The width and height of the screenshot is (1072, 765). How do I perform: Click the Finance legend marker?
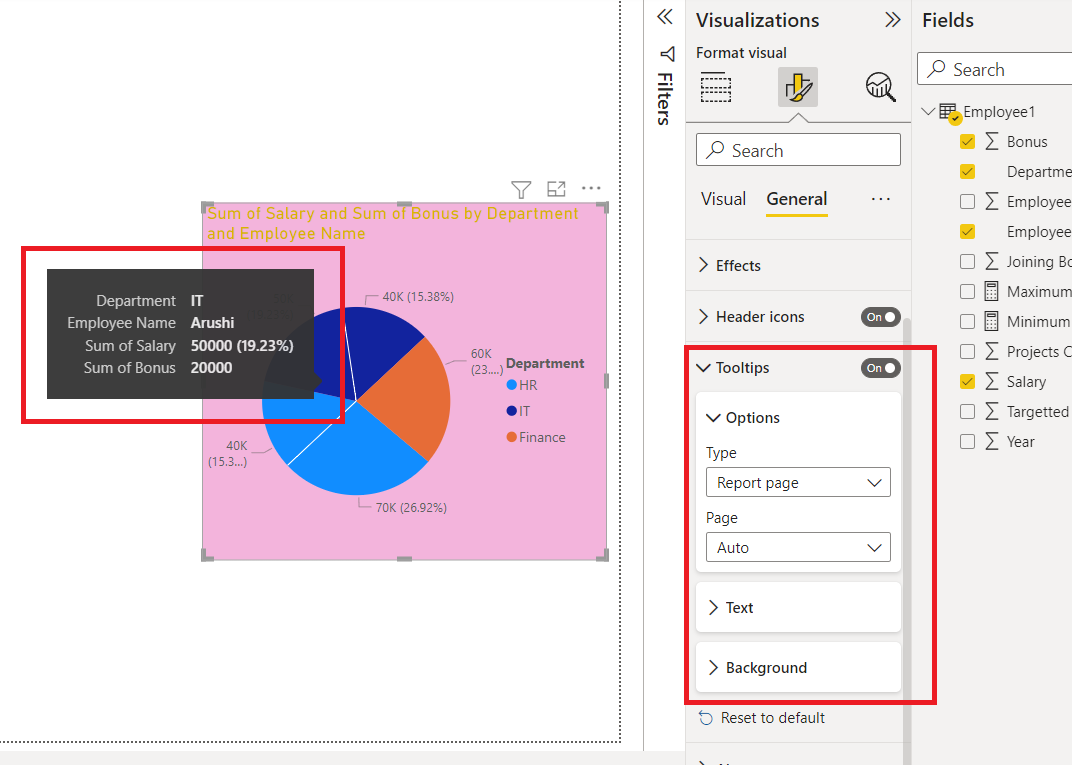click(x=511, y=437)
